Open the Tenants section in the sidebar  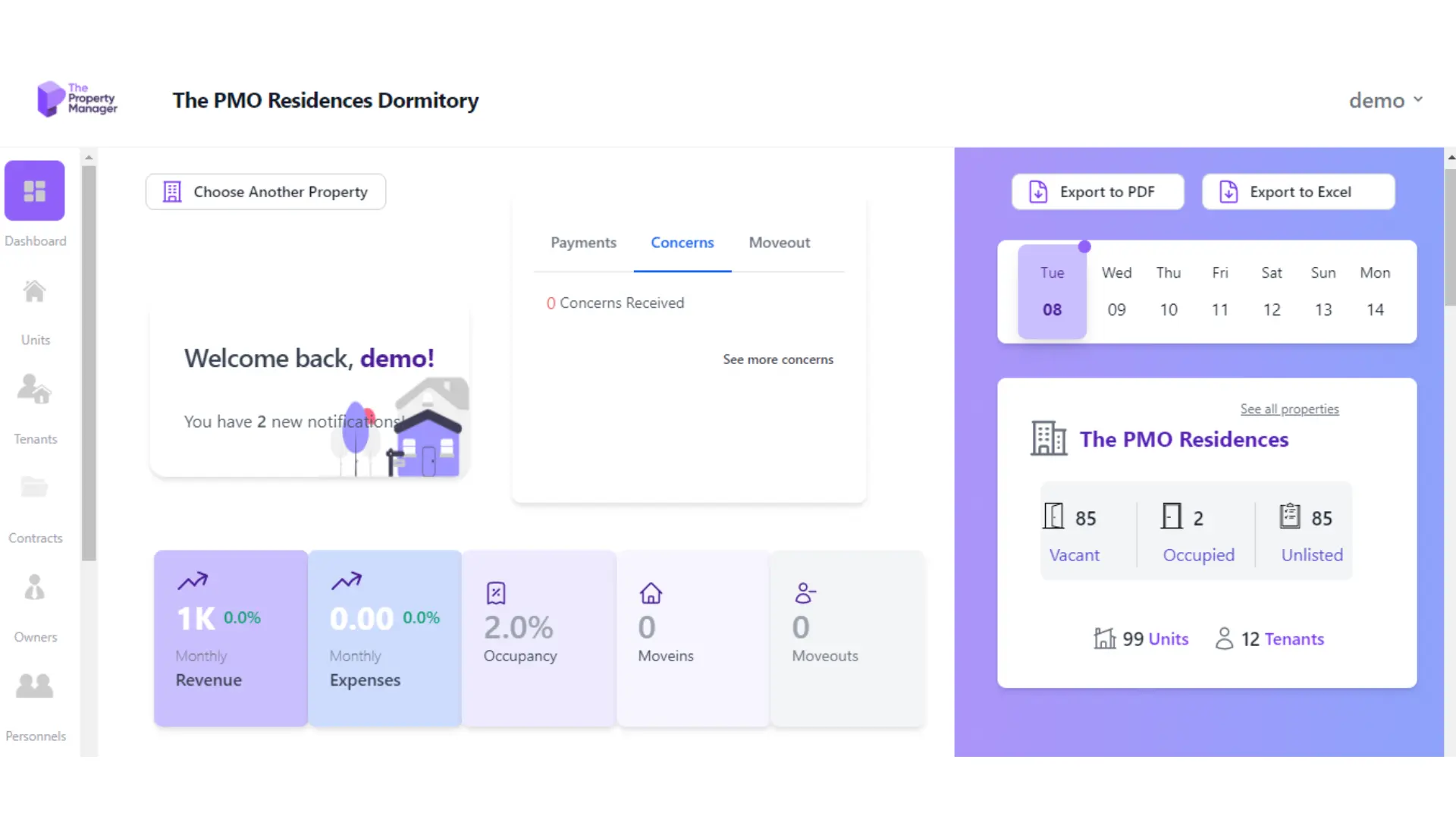pos(35,390)
